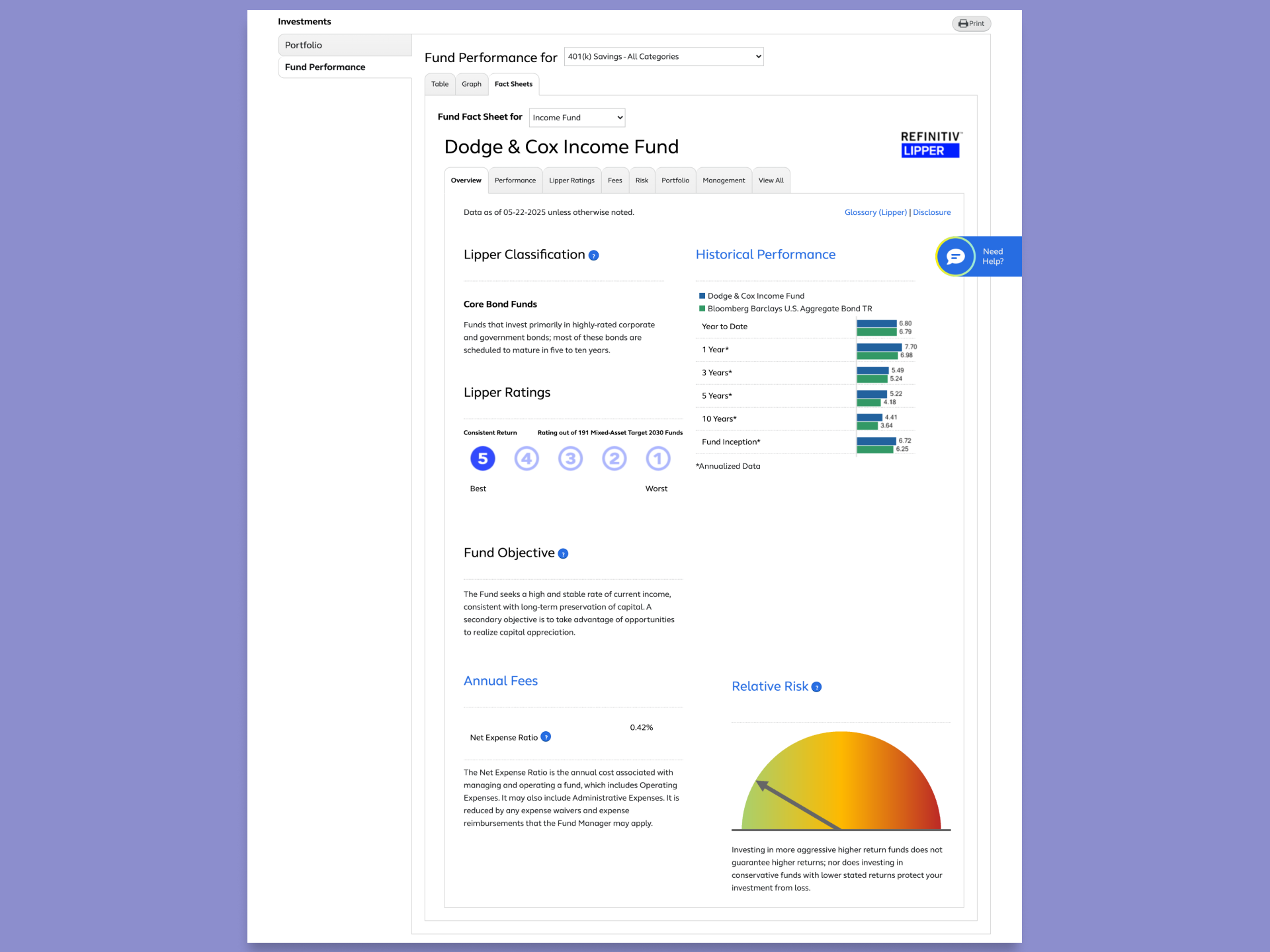Screen dimensions: 1270x952
Task: Click the Fund Inception* row label
Action: pyautogui.click(x=731, y=442)
